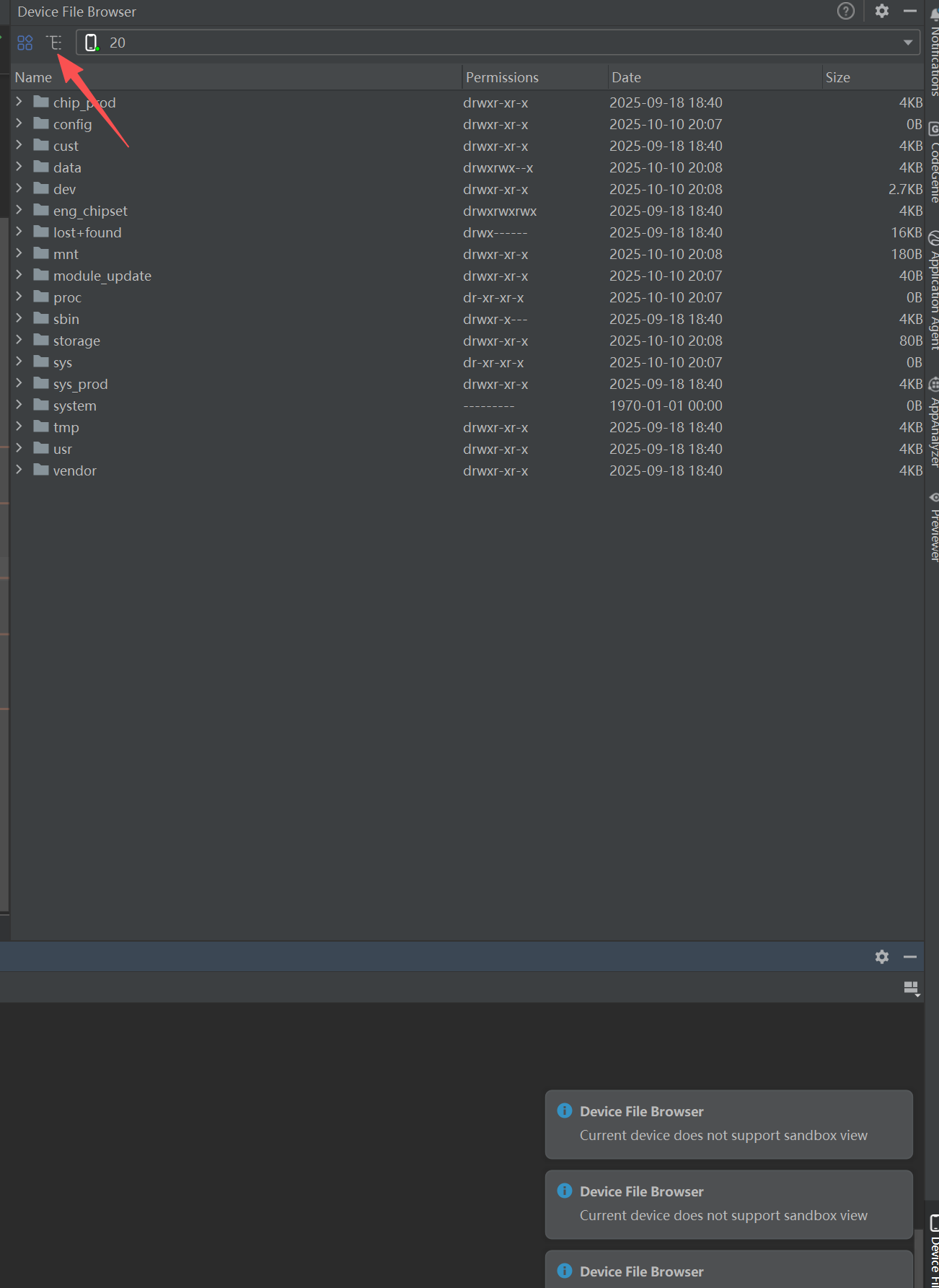Hide the lower panel with minimize icon

pyautogui.click(x=910, y=957)
